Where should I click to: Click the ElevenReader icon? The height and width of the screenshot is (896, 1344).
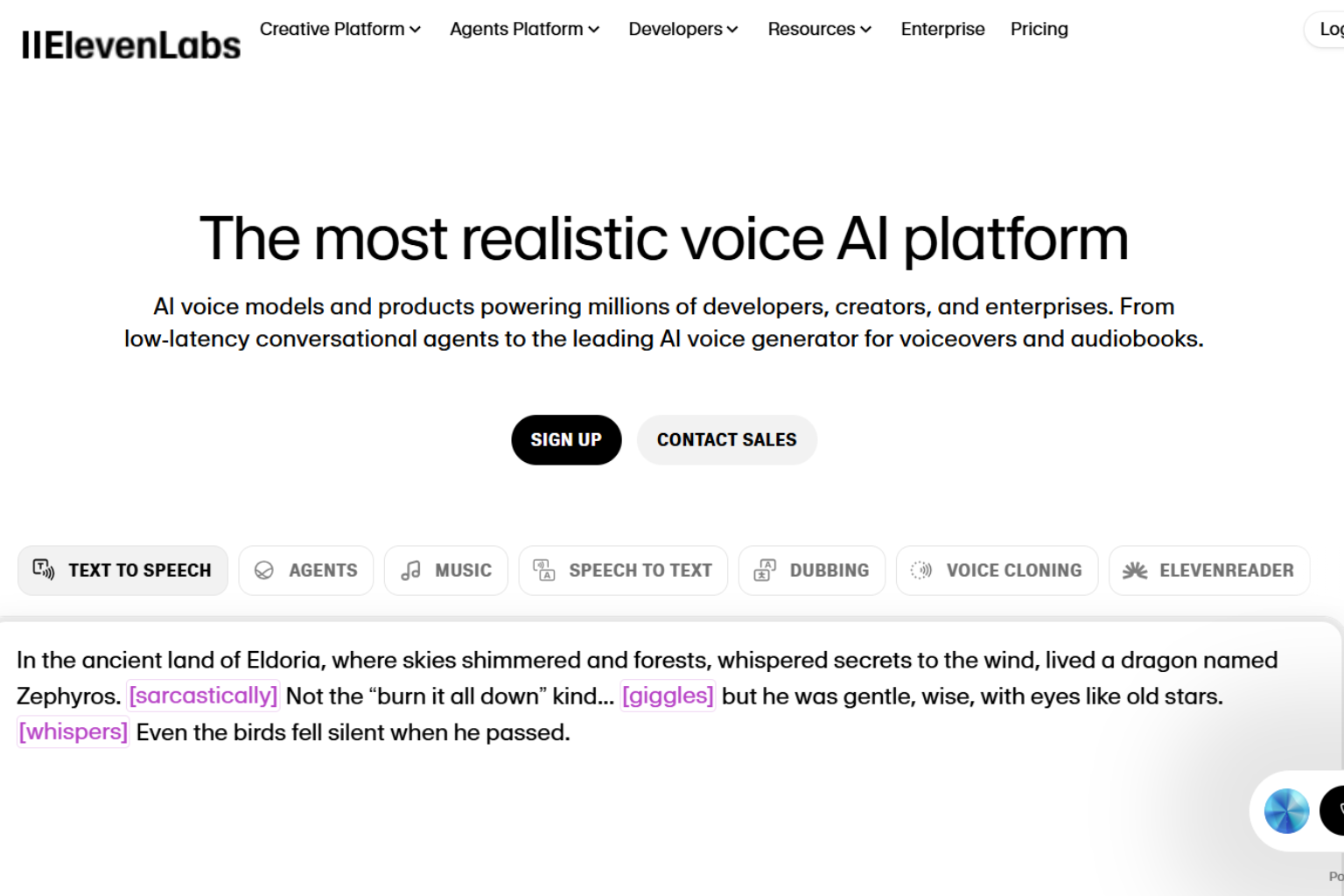click(x=1135, y=570)
